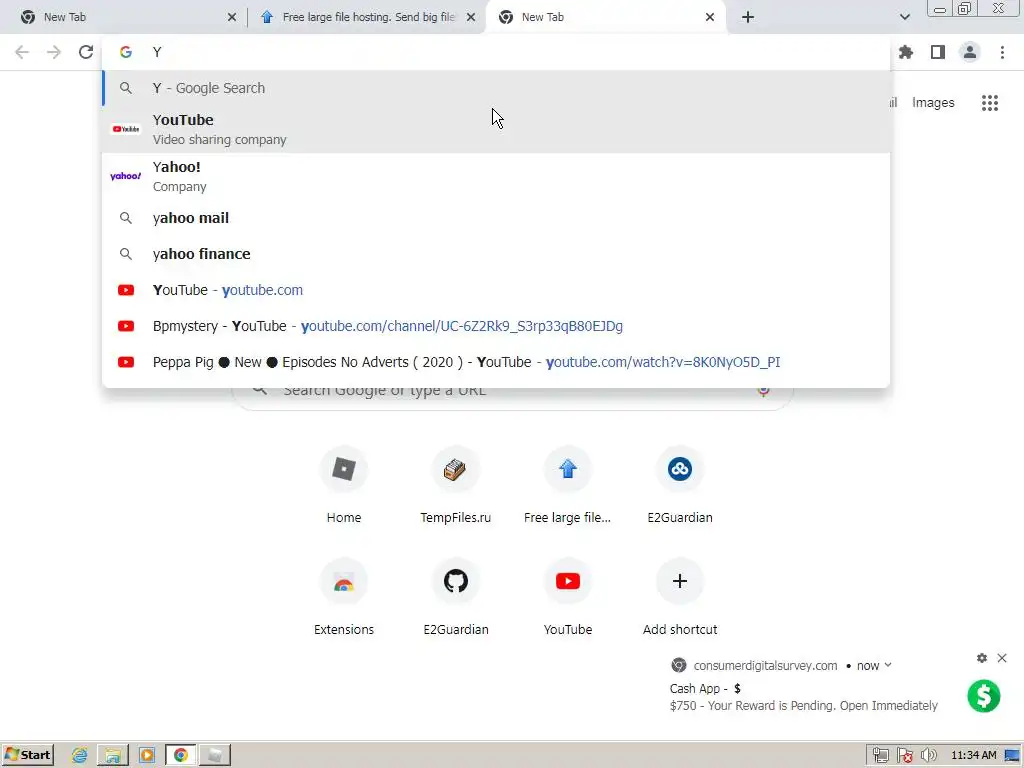Go forward to the next page

click(x=54, y=52)
